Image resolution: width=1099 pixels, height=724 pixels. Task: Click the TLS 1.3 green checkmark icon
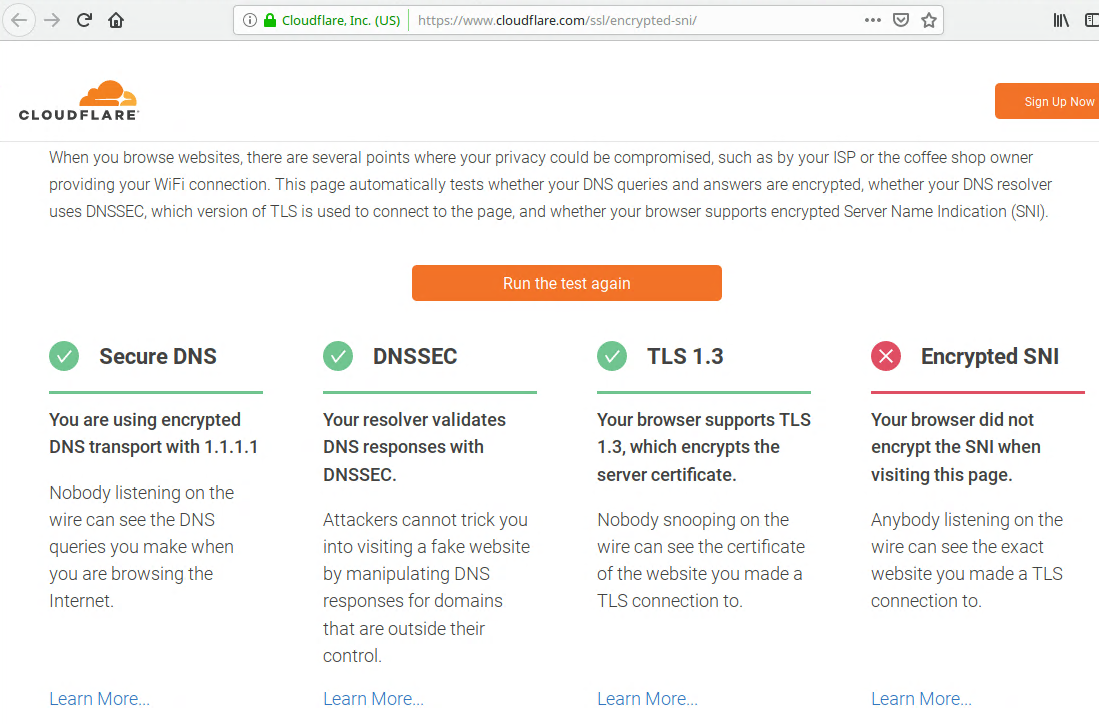[612, 356]
